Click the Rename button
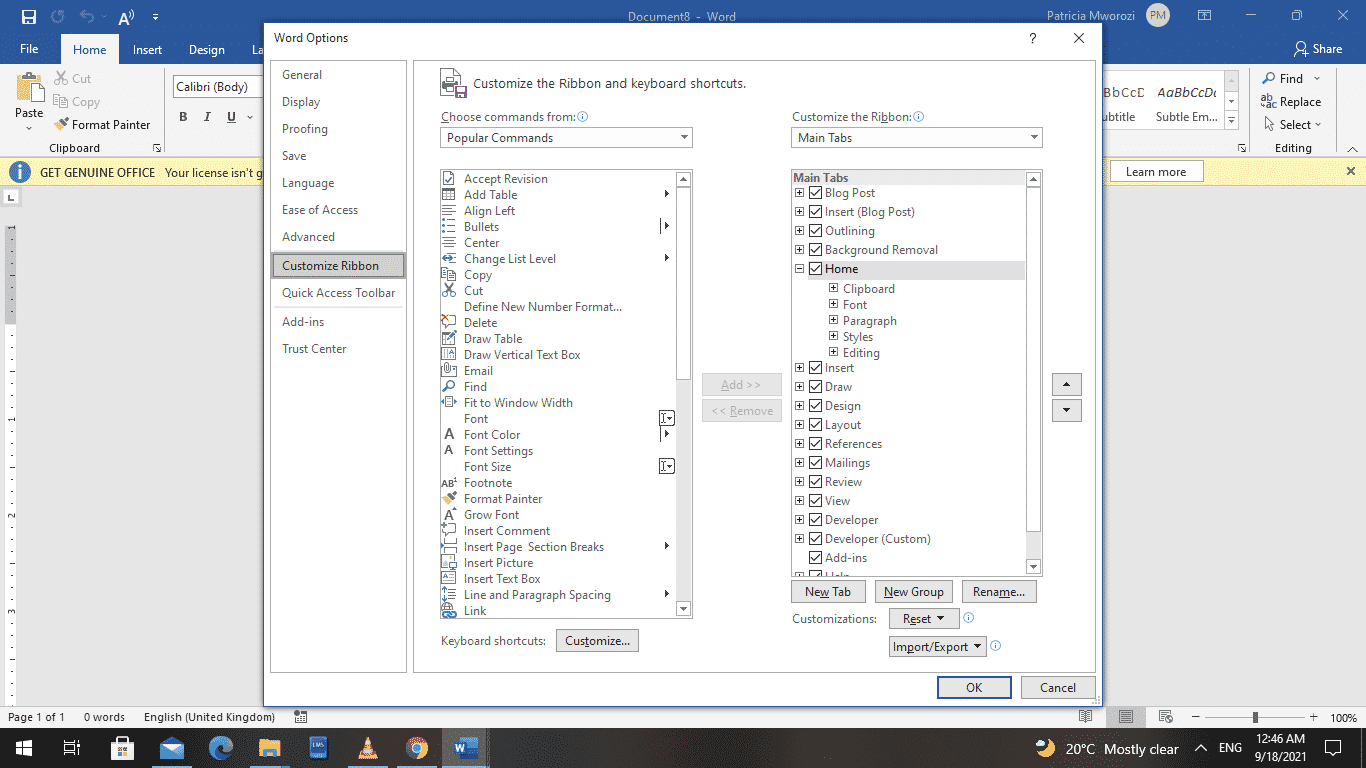 (x=999, y=591)
